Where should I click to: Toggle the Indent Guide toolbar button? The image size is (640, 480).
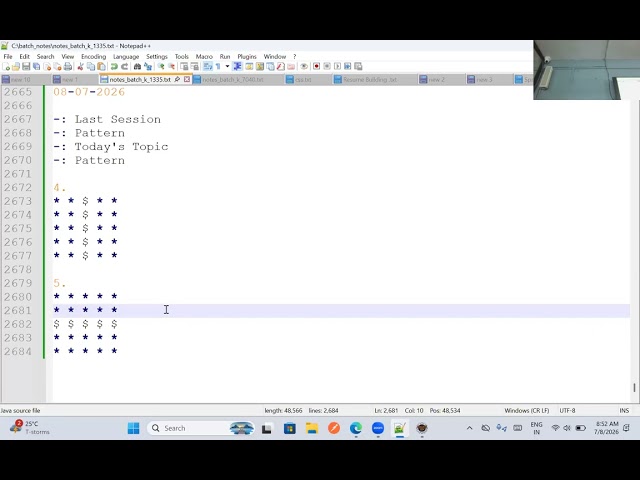[x=238, y=66]
